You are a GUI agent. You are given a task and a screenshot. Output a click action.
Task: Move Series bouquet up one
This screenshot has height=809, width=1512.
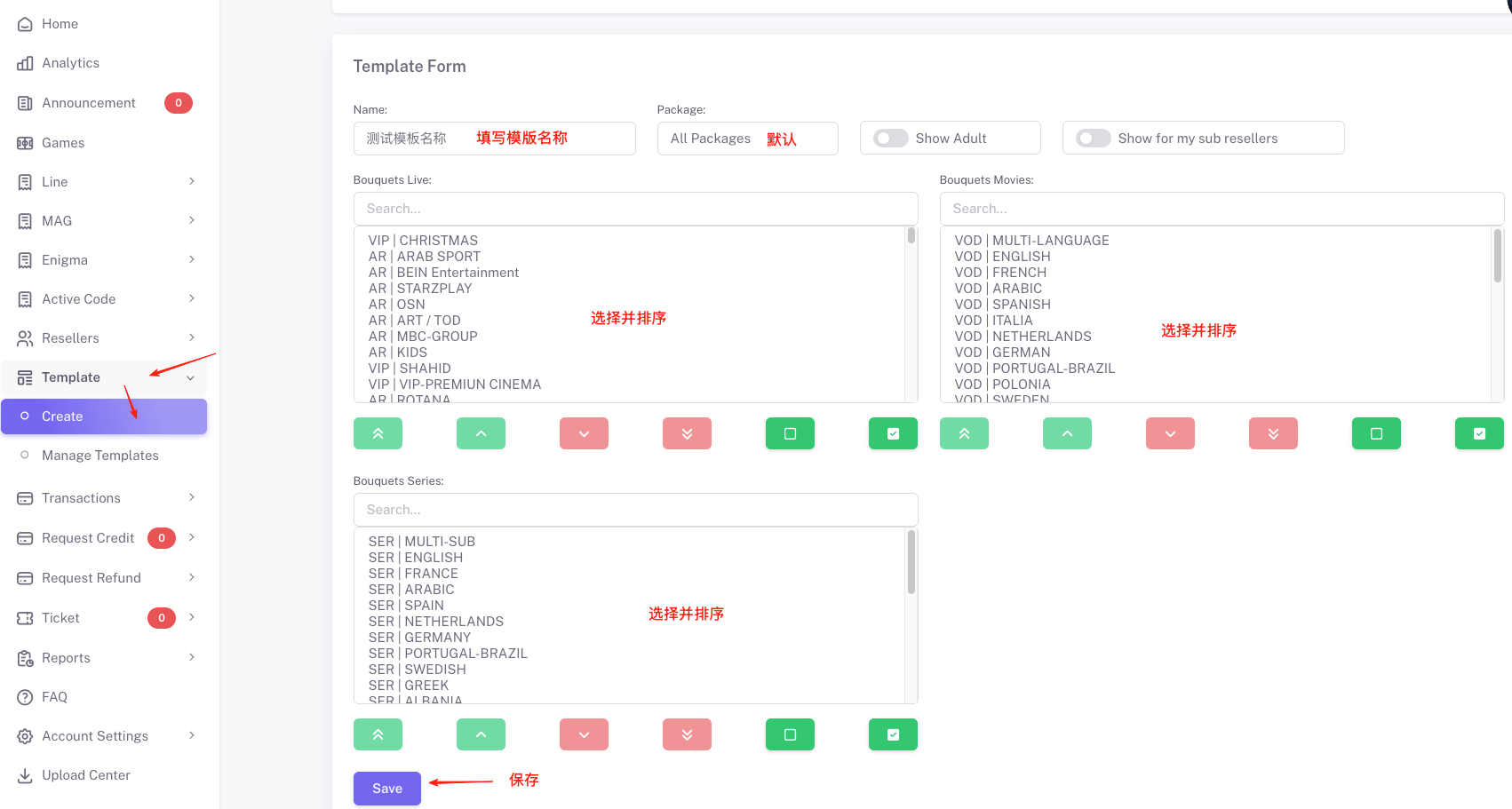pos(481,734)
